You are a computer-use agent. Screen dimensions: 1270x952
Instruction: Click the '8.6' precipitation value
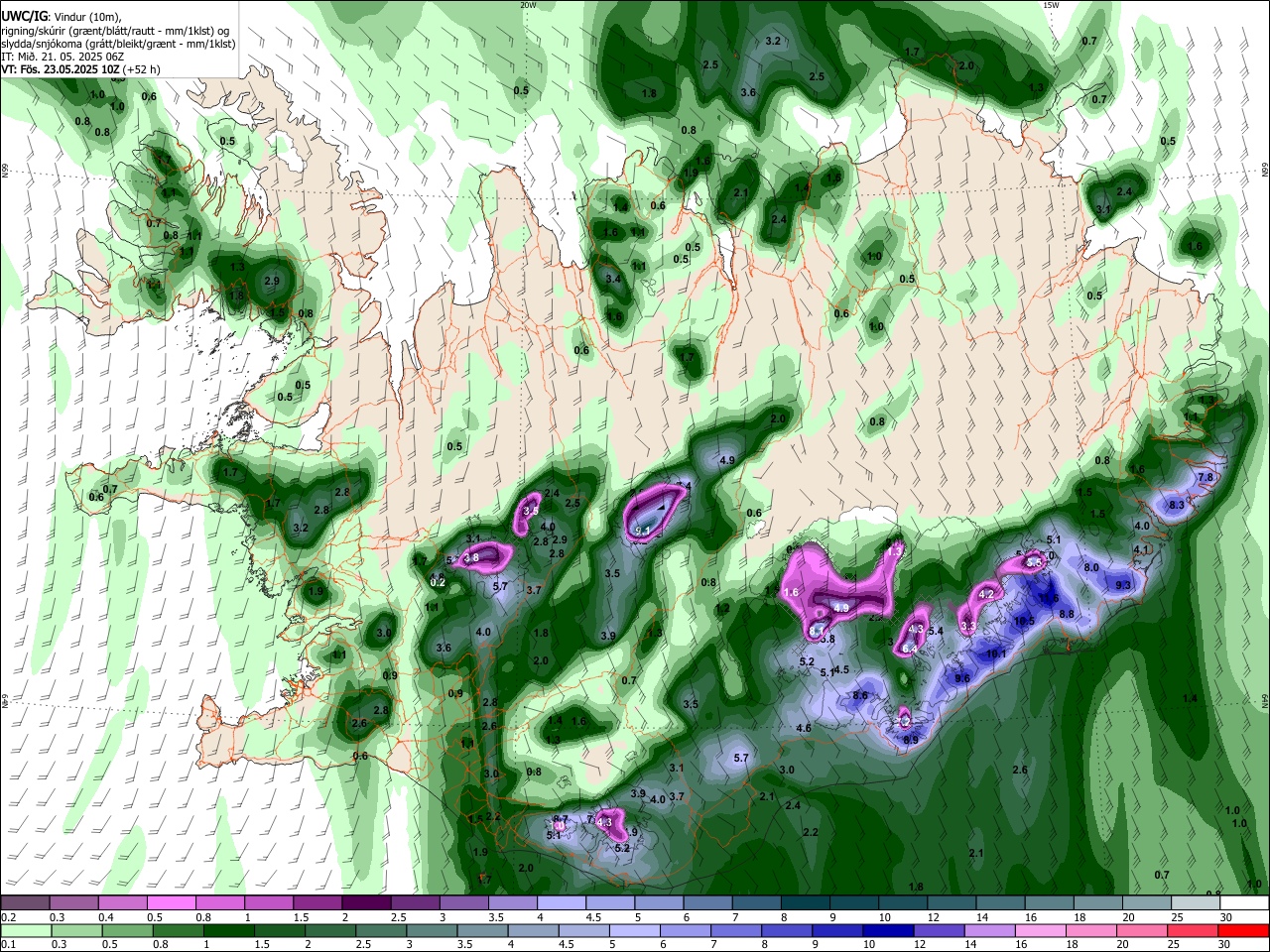pos(860,695)
